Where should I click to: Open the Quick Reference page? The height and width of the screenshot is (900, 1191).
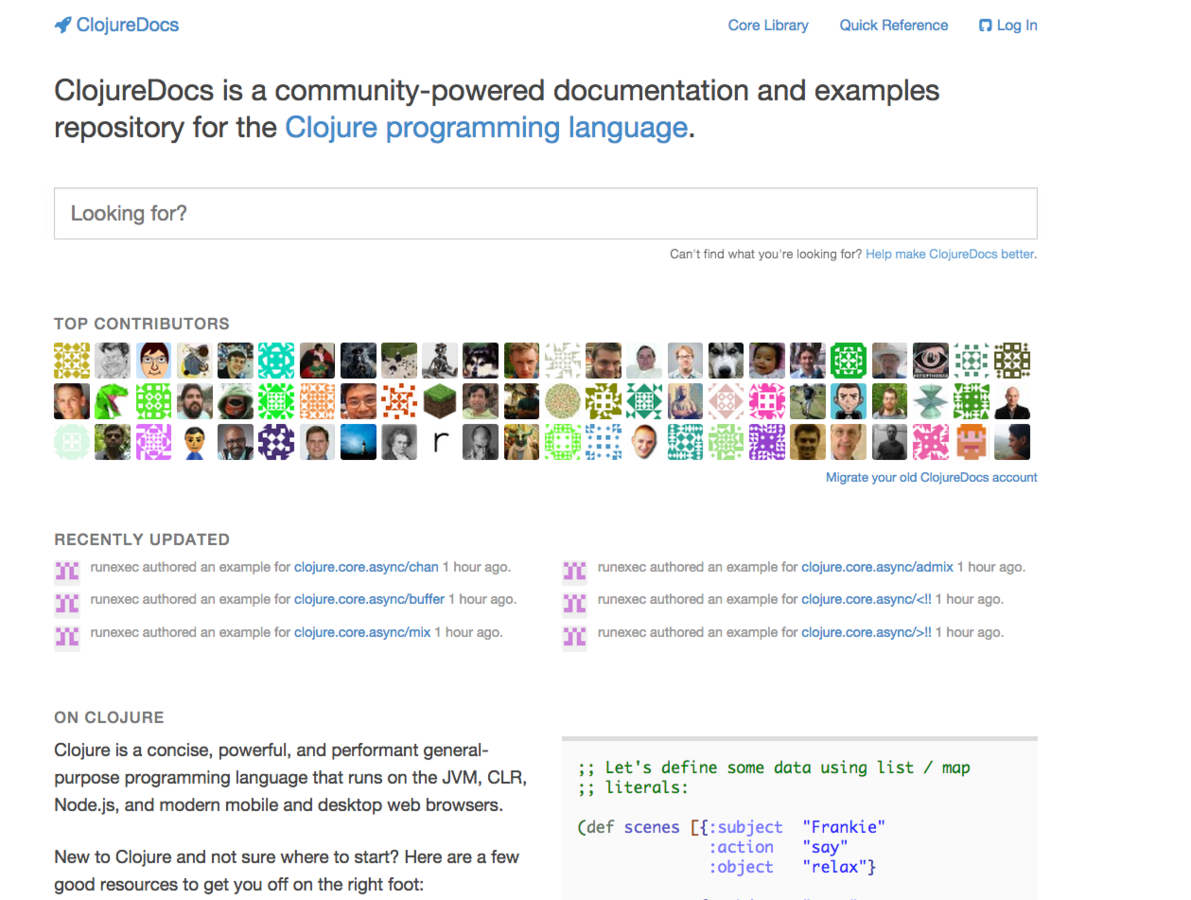(893, 25)
